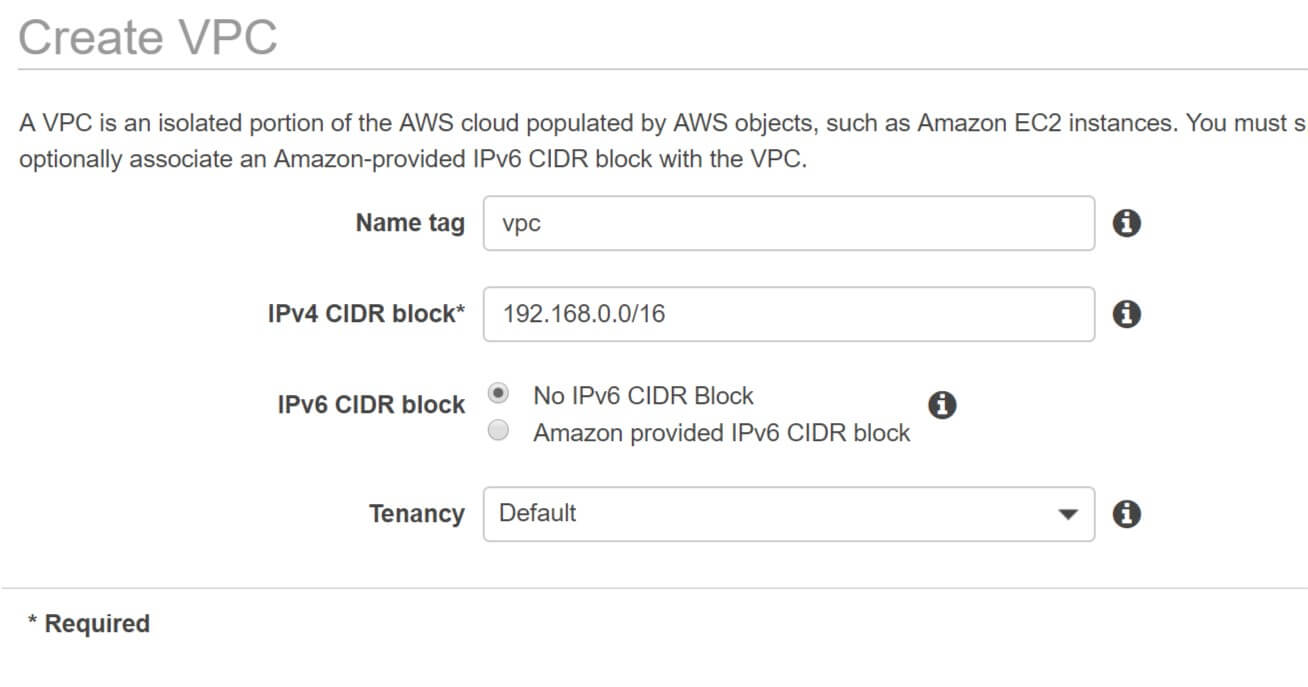The image size is (1308, 687).
Task: Click the Amazon provided IPv6 CIDR block label text
Action: click(721, 433)
